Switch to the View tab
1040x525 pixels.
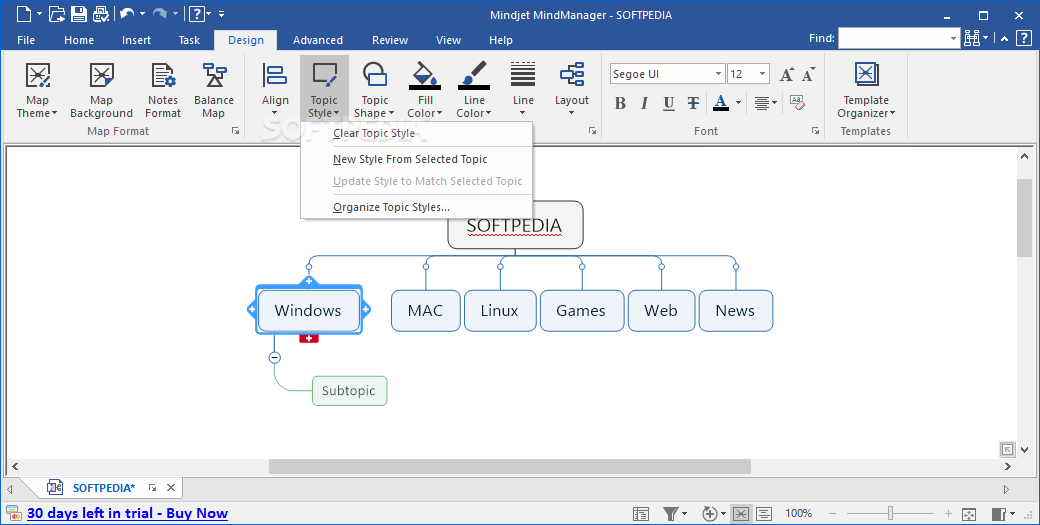point(448,40)
